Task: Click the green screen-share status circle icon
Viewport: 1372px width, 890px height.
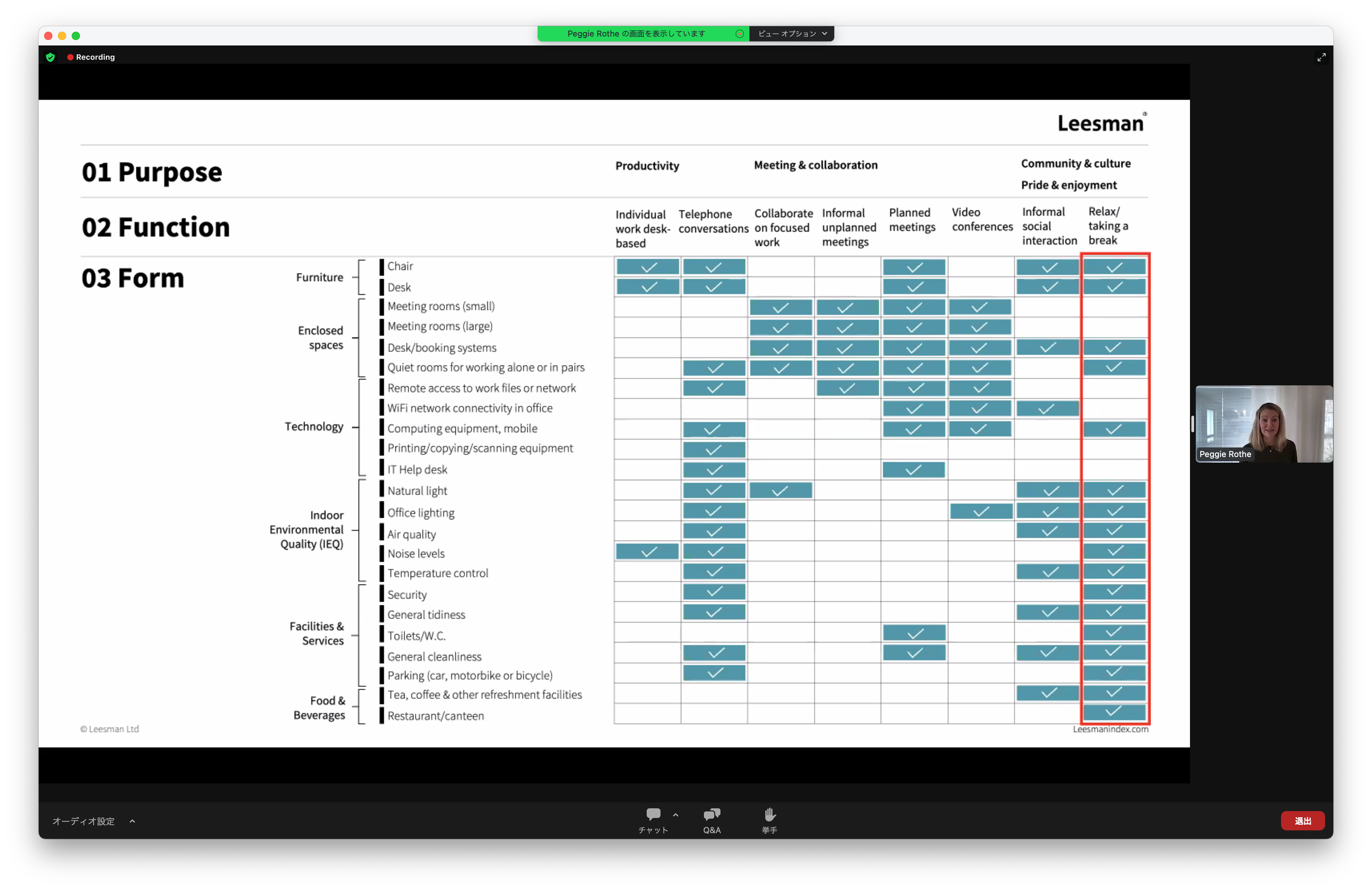Action: click(740, 34)
